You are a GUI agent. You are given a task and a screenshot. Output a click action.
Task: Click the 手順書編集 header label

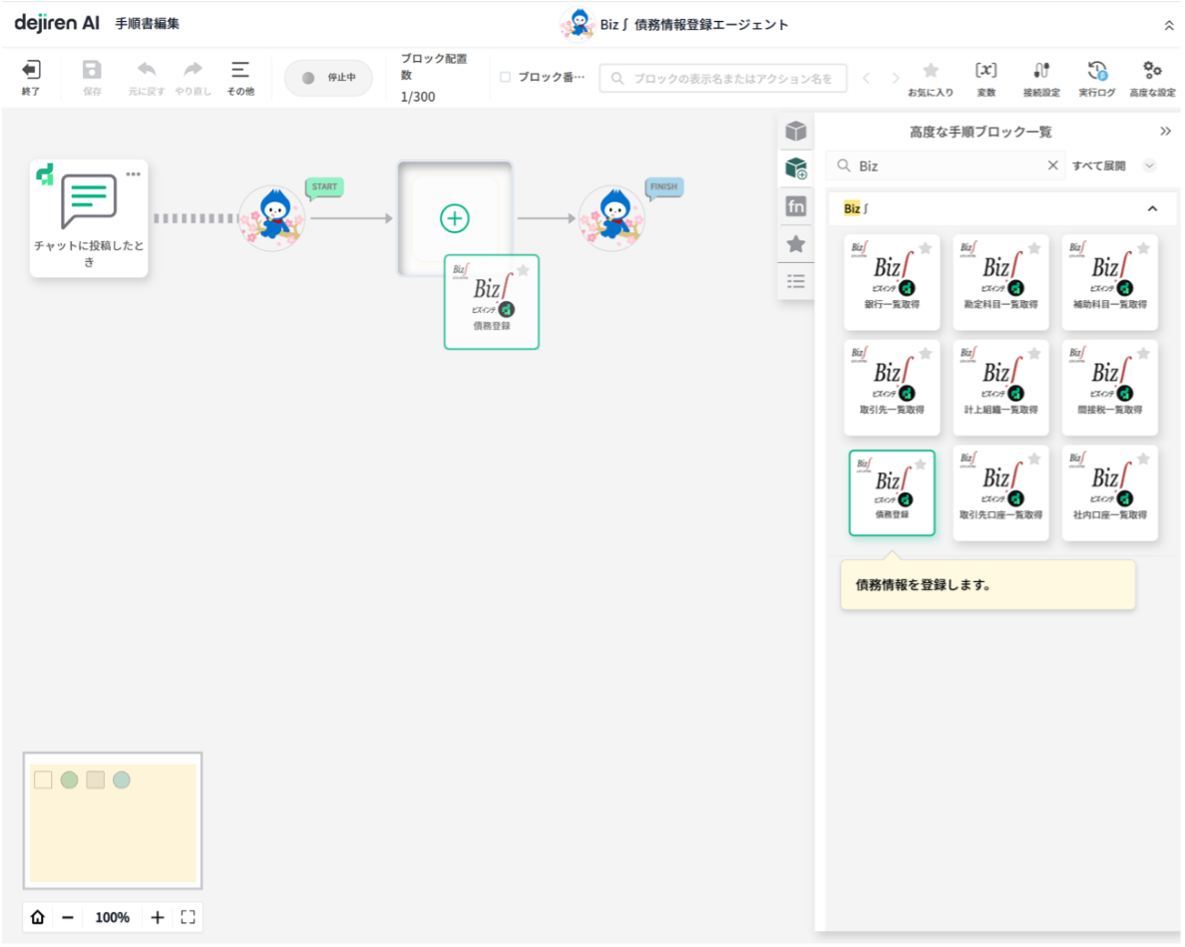pyautogui.click(x=147, y=23)
